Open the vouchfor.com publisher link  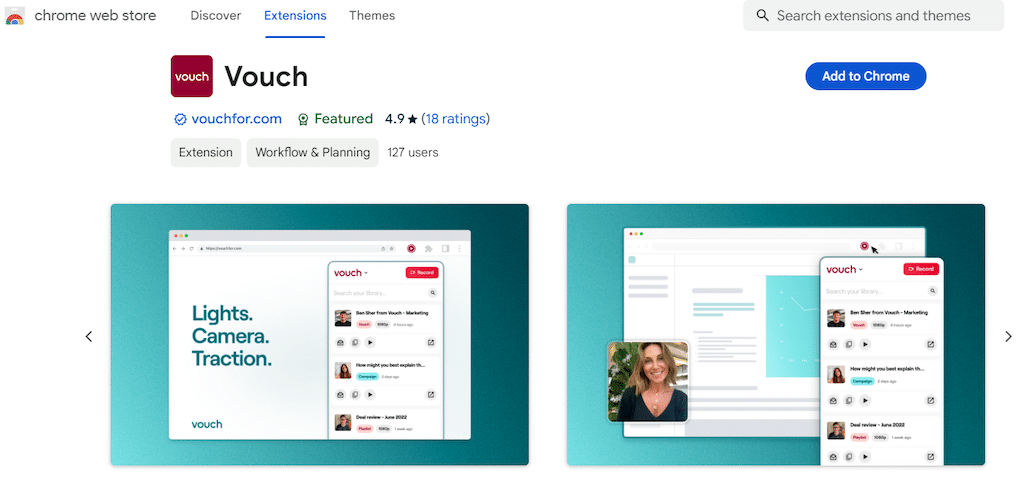(236, 119)
